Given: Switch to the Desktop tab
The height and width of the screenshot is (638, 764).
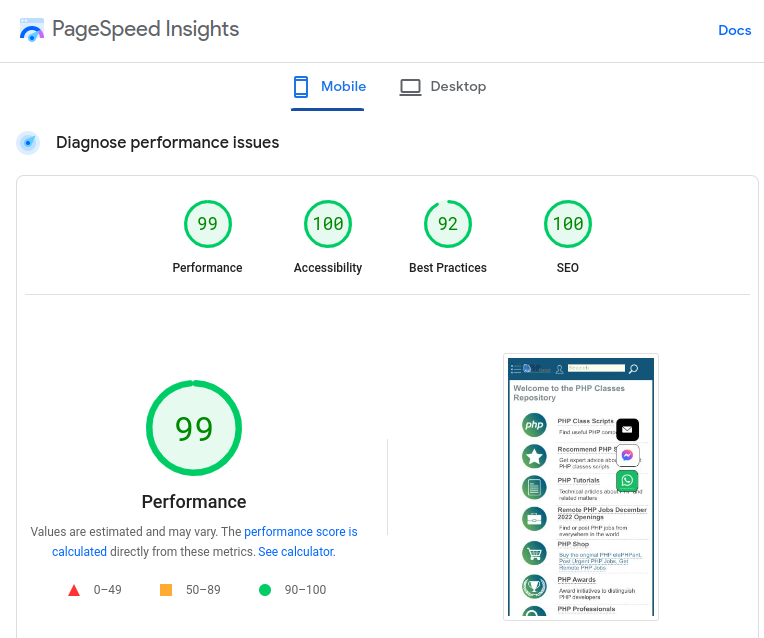Looking at the screenshot, I should (442, 87).
